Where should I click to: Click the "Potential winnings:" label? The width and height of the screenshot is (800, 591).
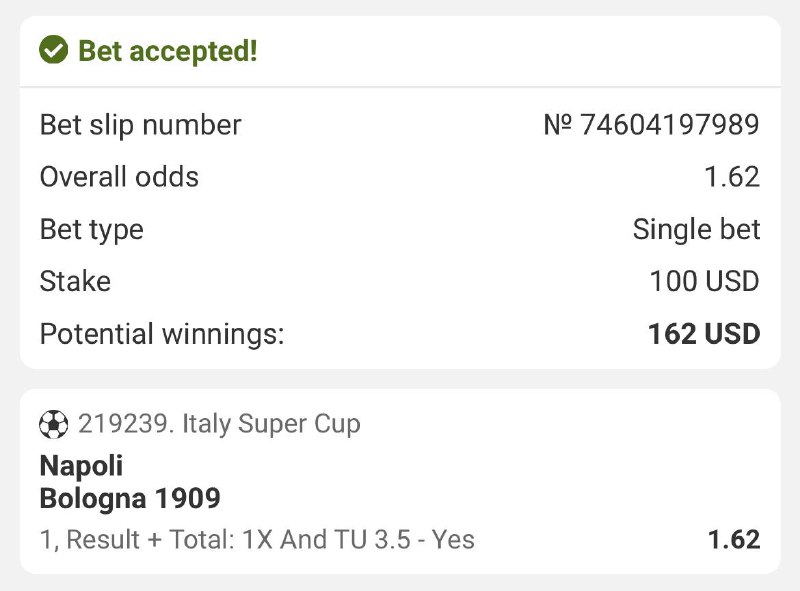(162, 333)
